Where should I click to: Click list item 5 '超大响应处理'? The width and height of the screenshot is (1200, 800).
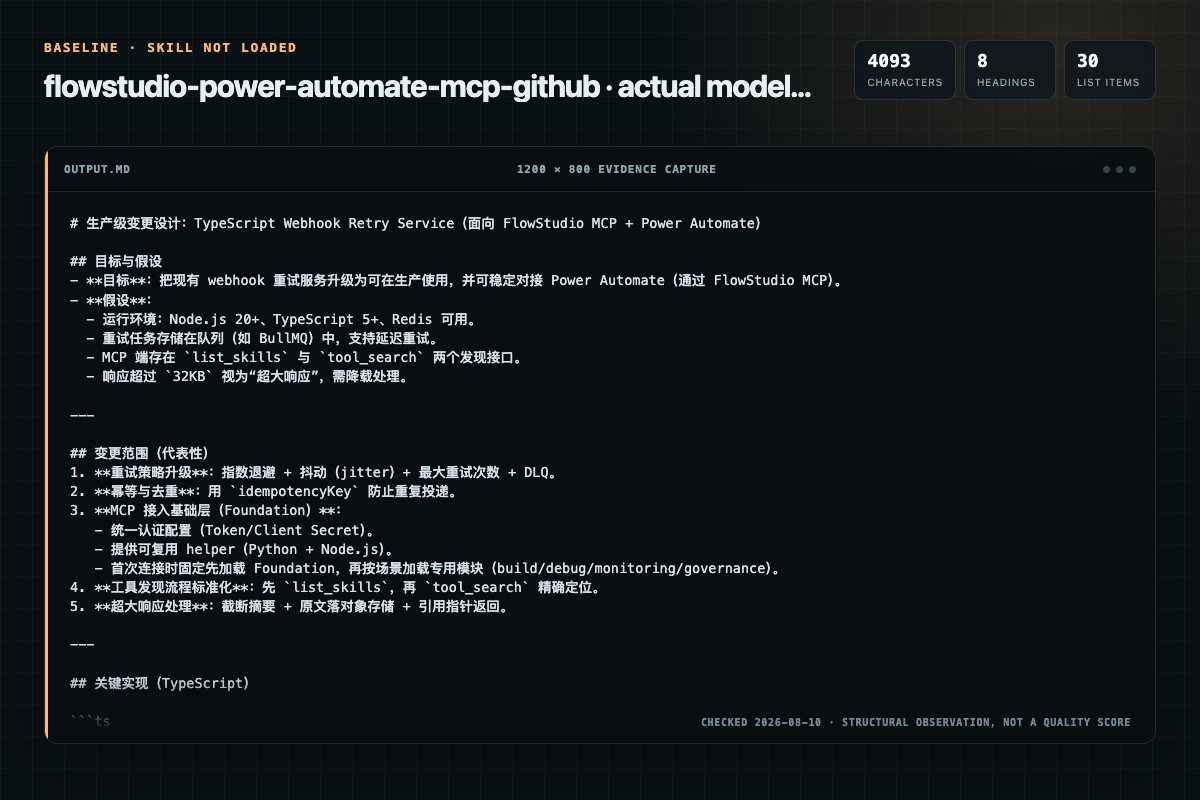tap(289, 606)
